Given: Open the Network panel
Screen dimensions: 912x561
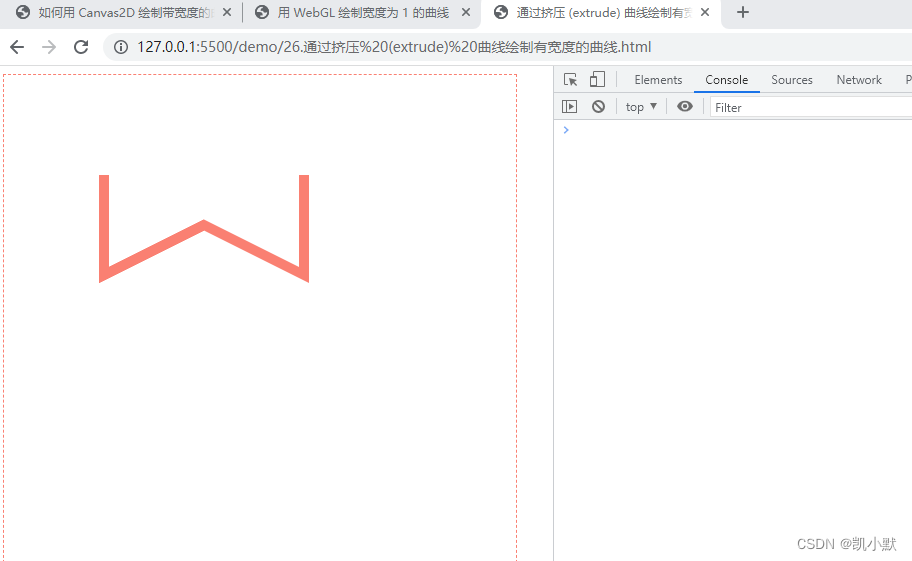Looking at the screenshot, I should (x=859, y=80).
